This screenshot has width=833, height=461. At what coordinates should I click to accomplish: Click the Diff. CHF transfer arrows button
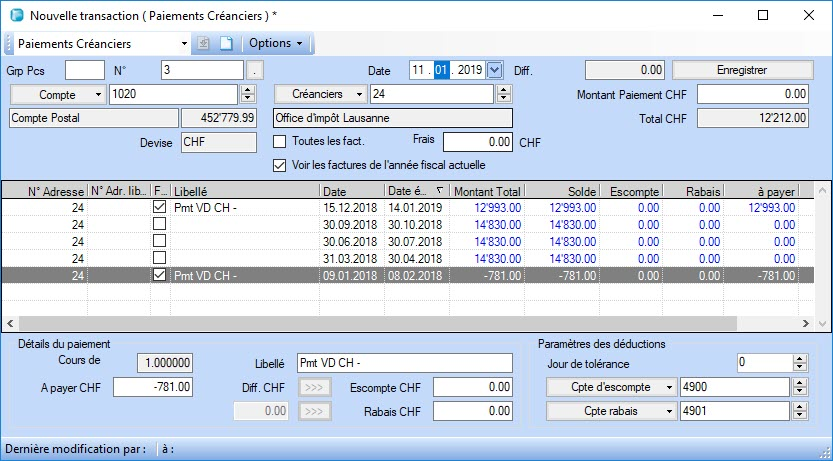313,387
